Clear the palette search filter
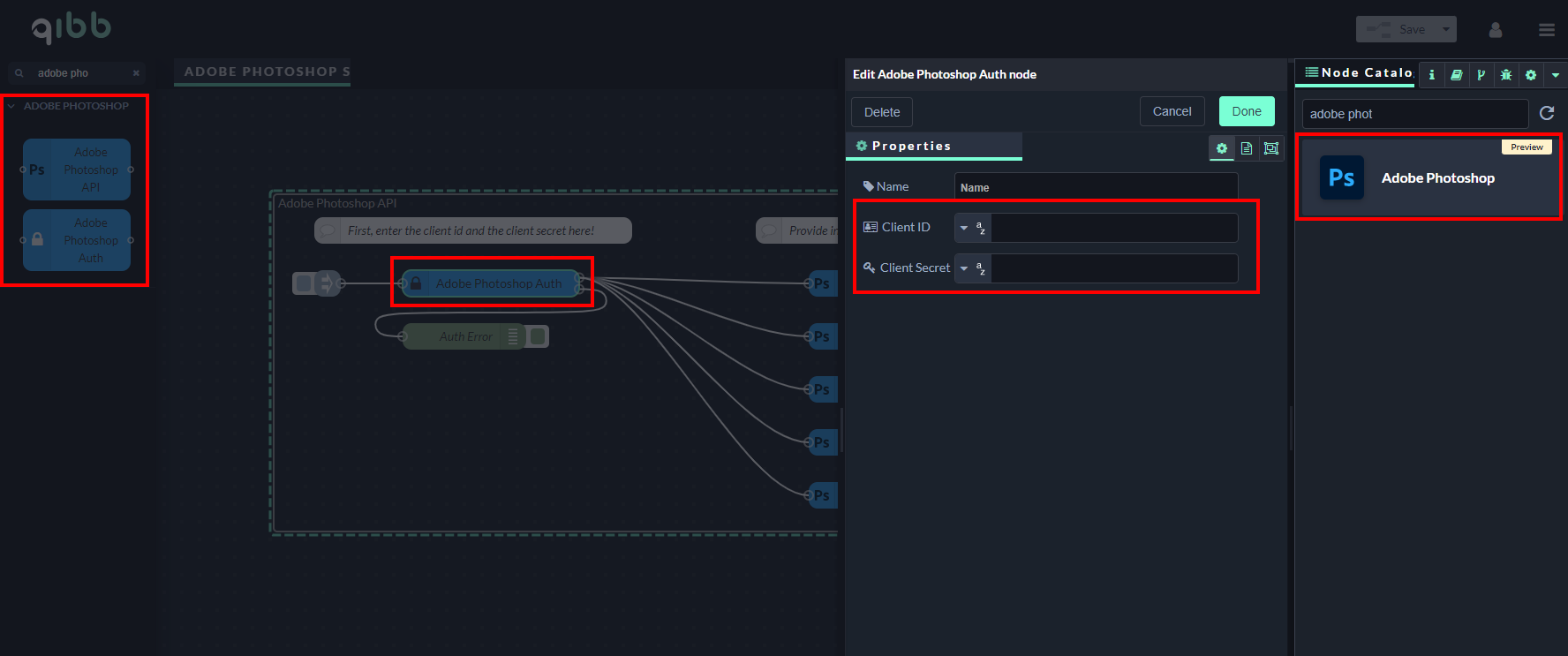Viewport: 1568px width, 656px height. coord(136,73)
